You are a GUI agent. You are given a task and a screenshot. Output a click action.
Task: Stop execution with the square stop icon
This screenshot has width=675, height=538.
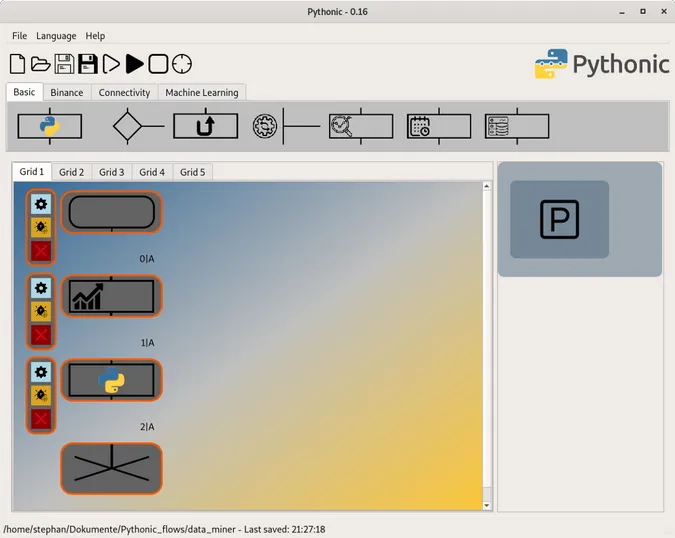click(x=158, y=64)
